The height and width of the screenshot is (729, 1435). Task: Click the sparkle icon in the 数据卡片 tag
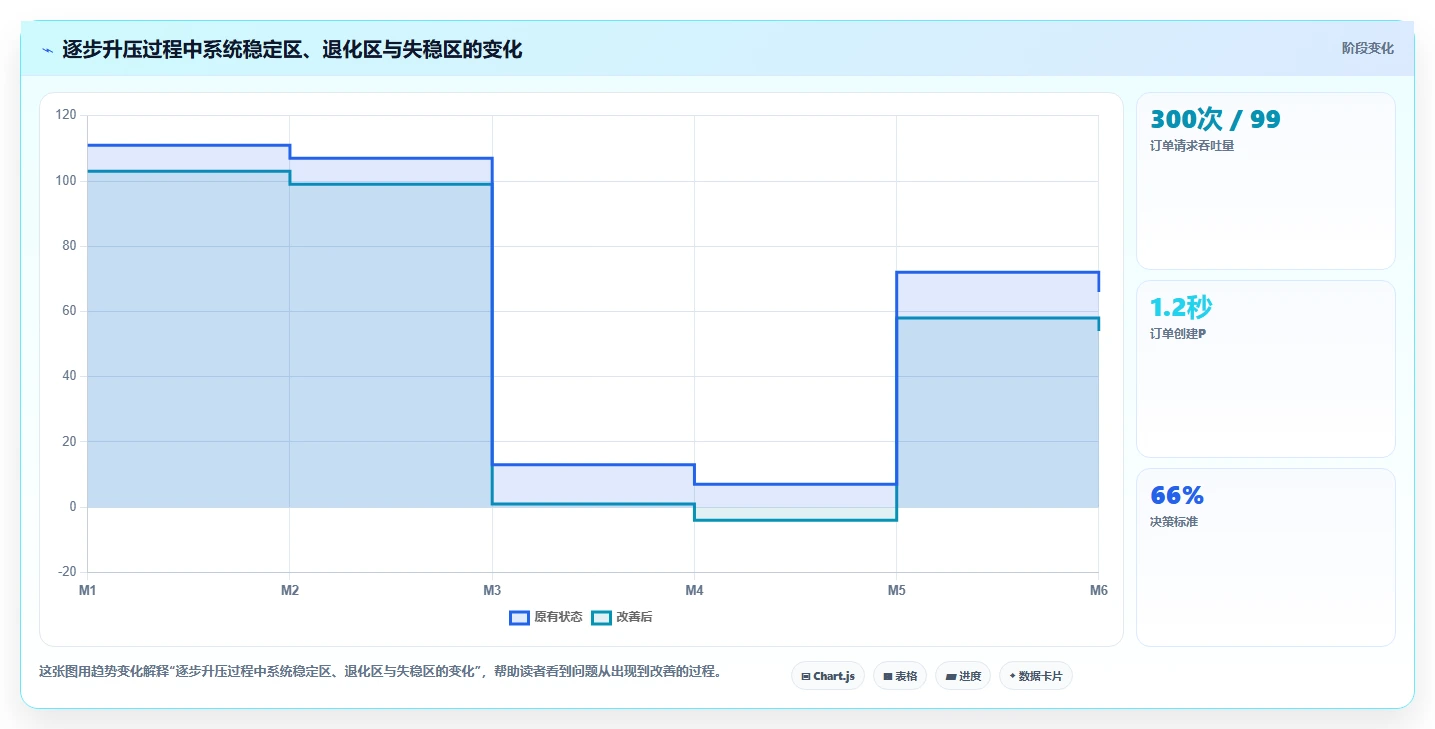1012,676
